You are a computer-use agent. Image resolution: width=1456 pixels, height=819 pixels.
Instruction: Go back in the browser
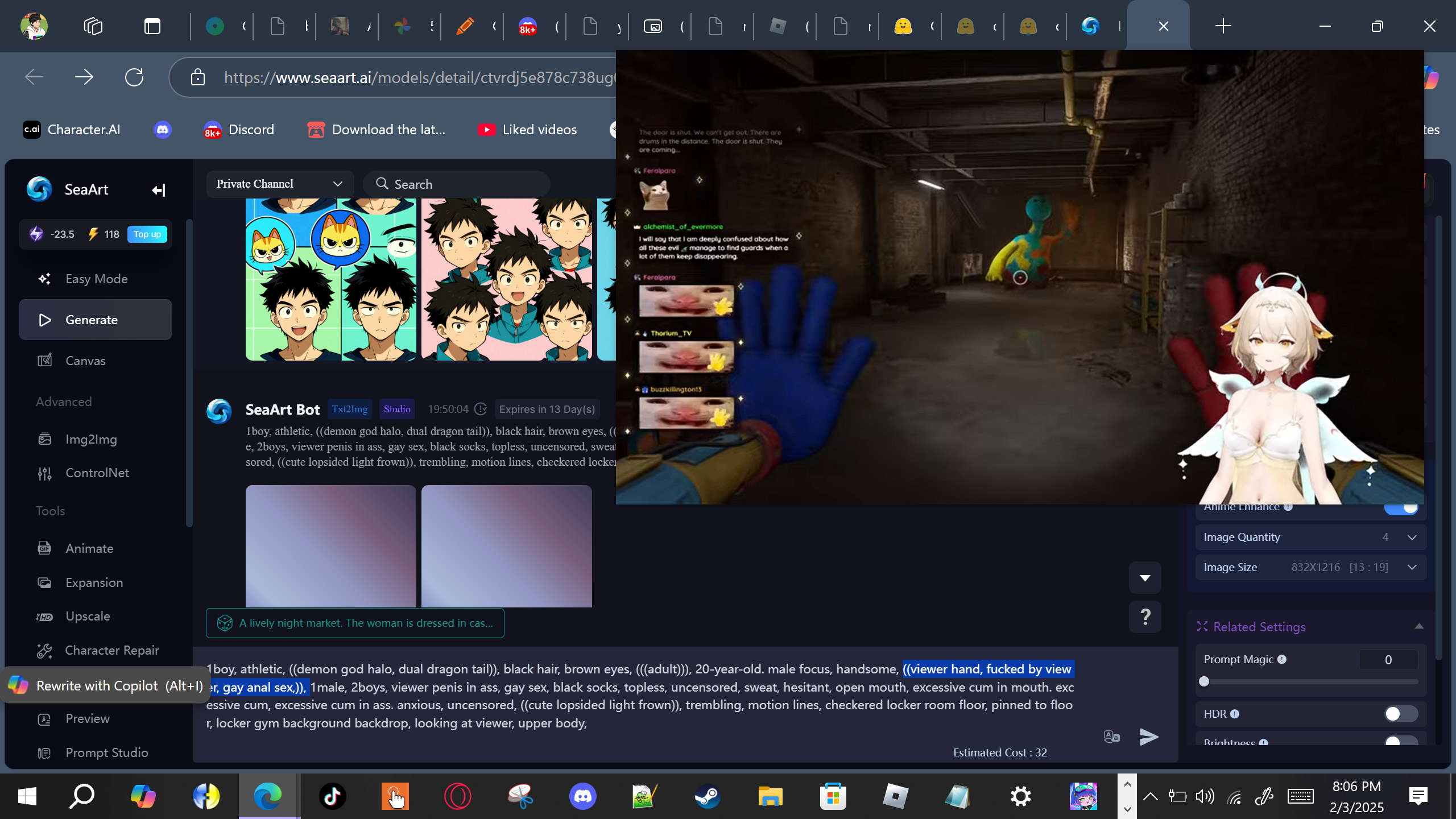(34, 77)
